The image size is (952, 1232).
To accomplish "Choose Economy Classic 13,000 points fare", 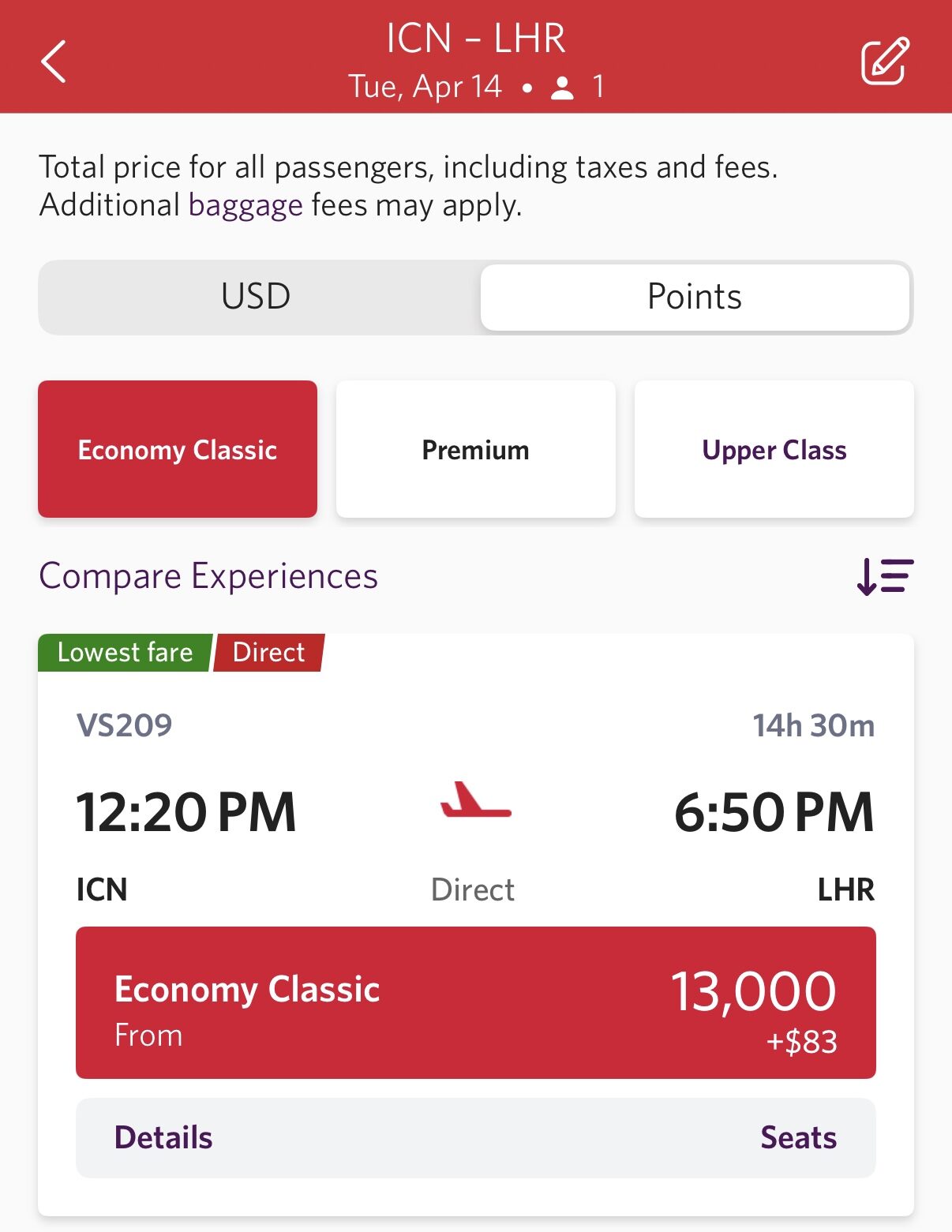I will [475, 1002].
